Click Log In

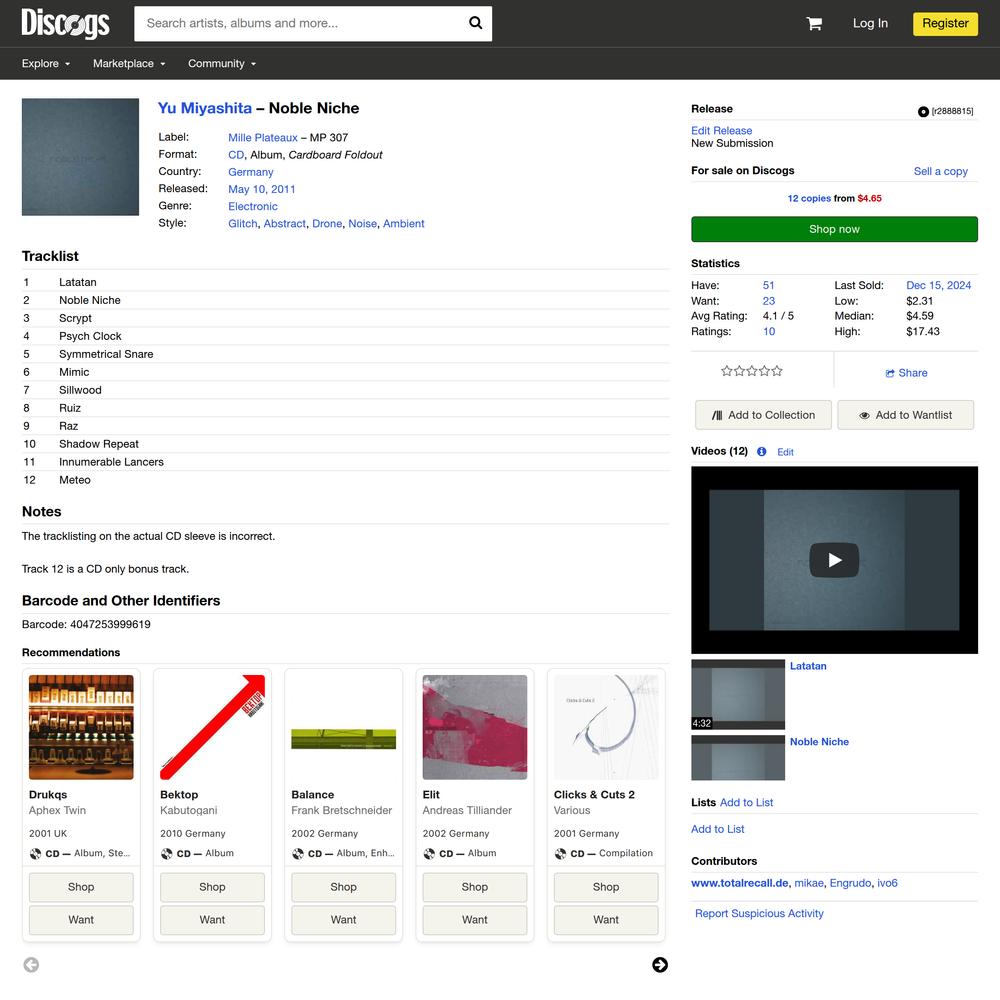(870, 24)
